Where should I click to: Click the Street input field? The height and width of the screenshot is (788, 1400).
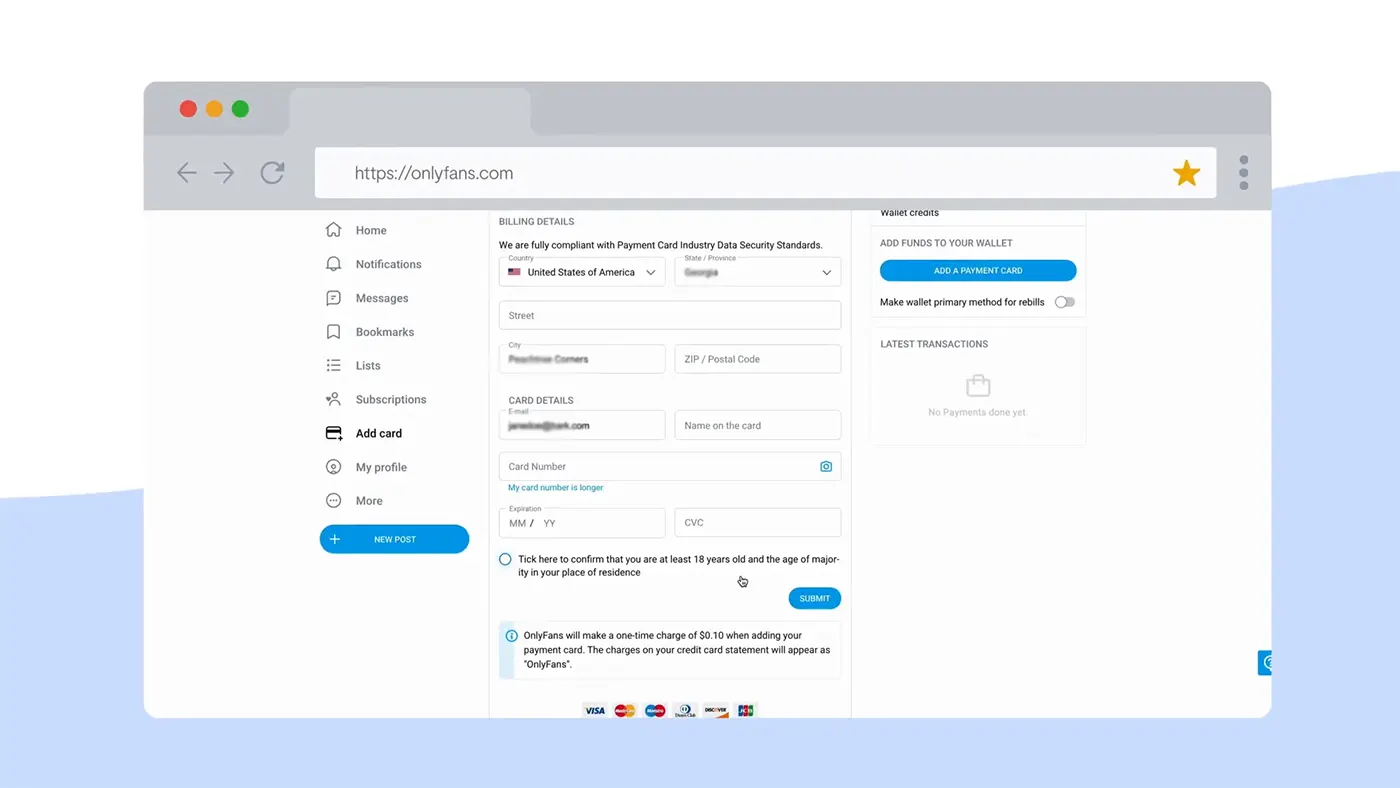coord(670,315)
